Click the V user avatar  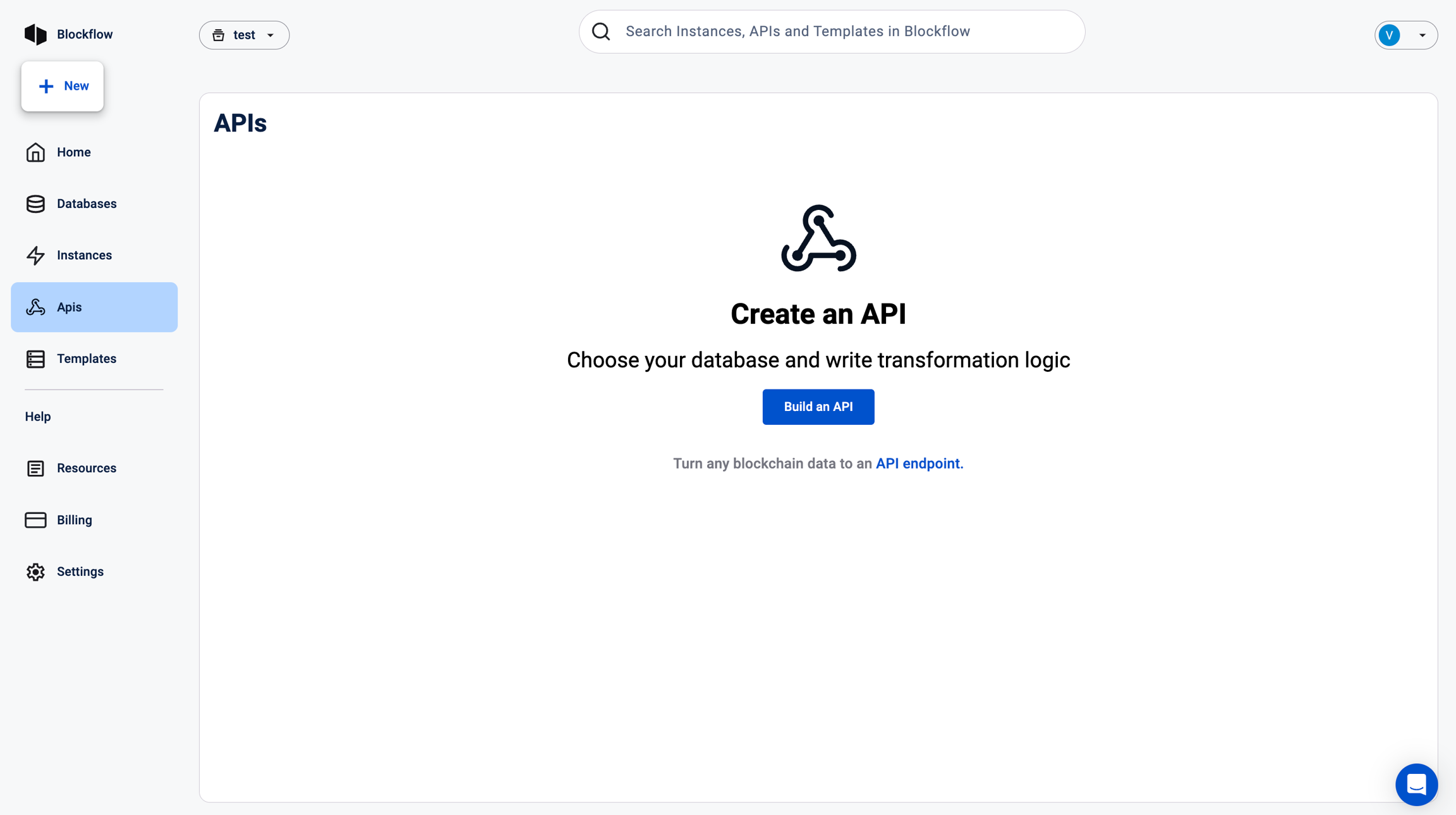click(1390, 35)
